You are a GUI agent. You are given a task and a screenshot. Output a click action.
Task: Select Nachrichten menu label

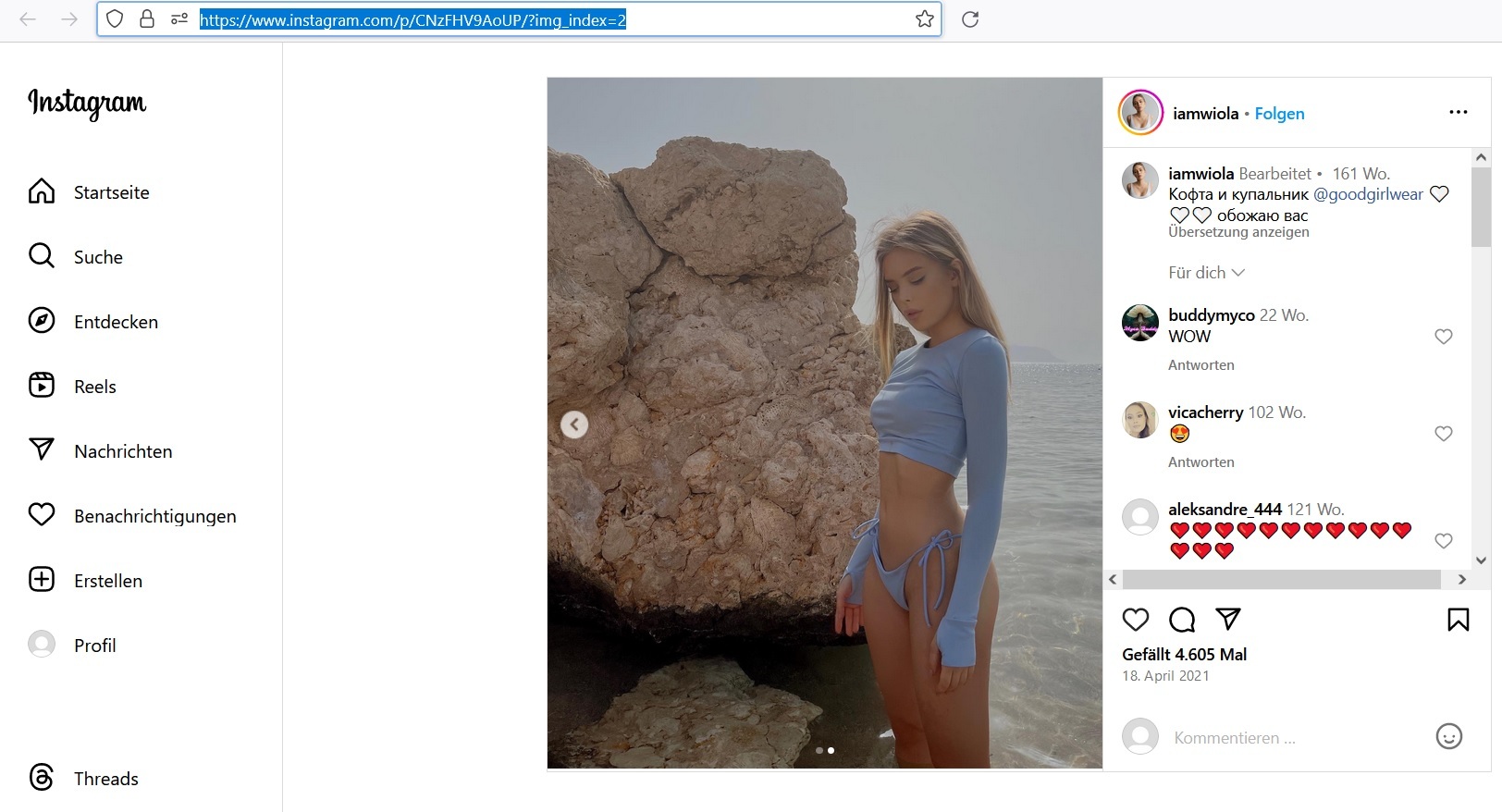click(x=123, y=451)
